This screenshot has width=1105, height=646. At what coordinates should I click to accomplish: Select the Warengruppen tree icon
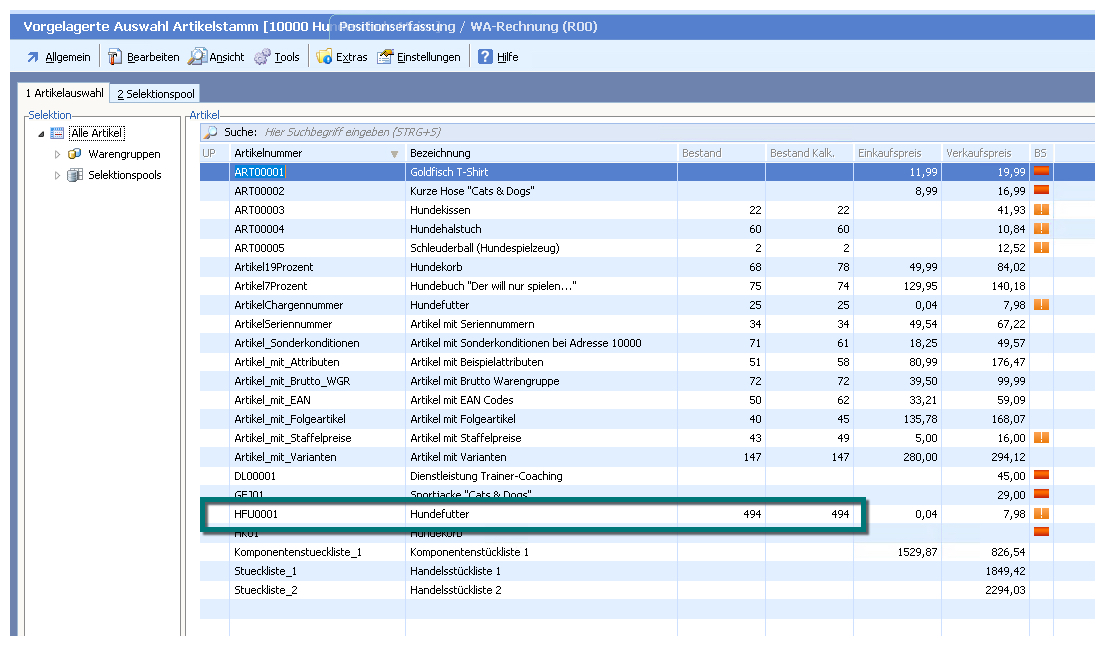(75, 155)
